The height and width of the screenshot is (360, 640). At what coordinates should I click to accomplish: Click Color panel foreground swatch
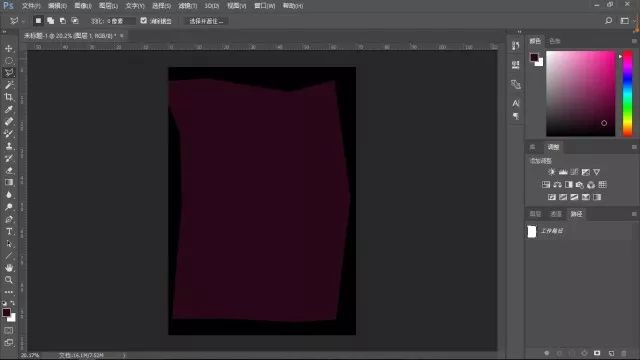pyautogui.click(x=534, y=57)
